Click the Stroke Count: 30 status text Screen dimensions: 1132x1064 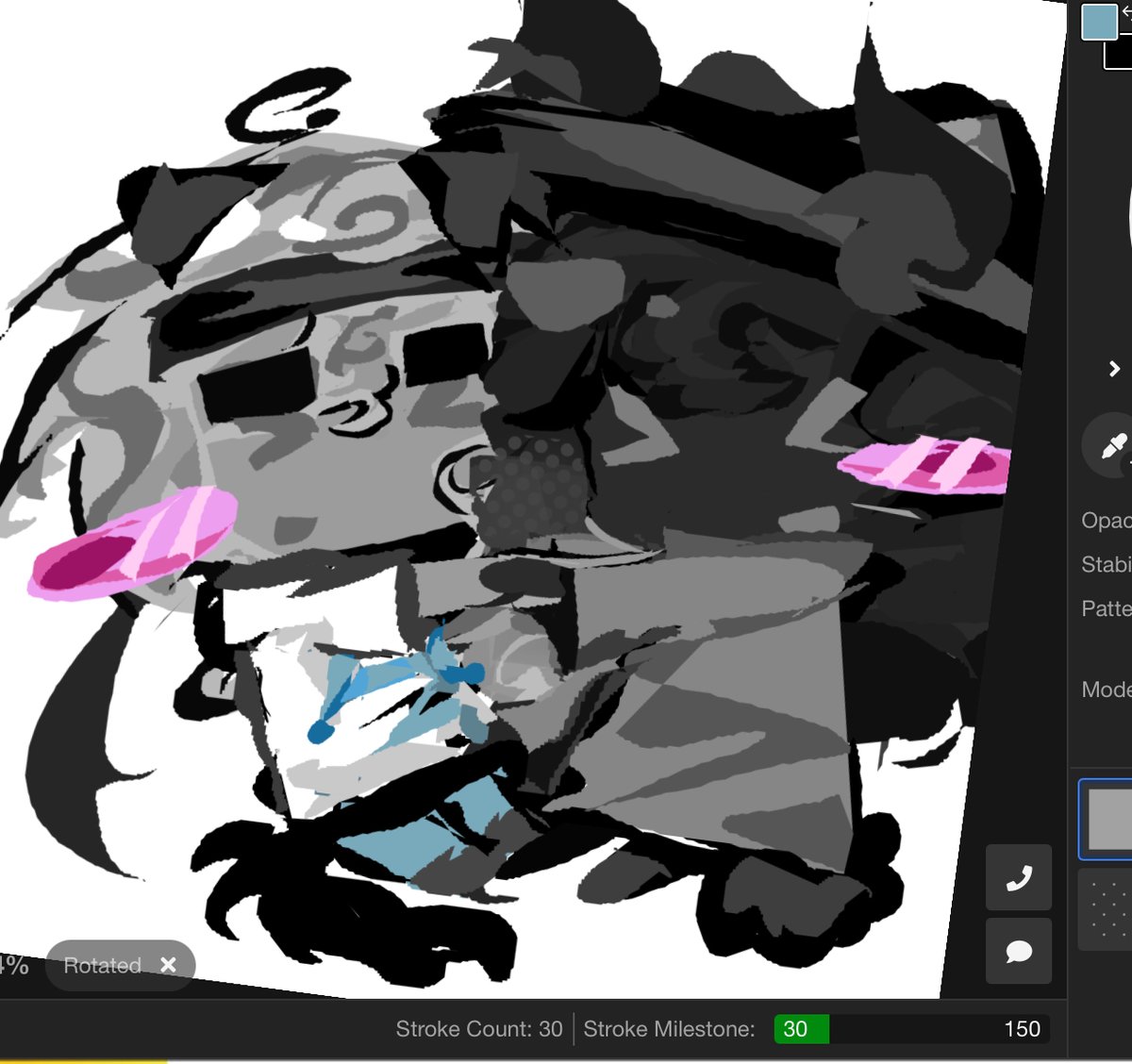pos(479,1029)
